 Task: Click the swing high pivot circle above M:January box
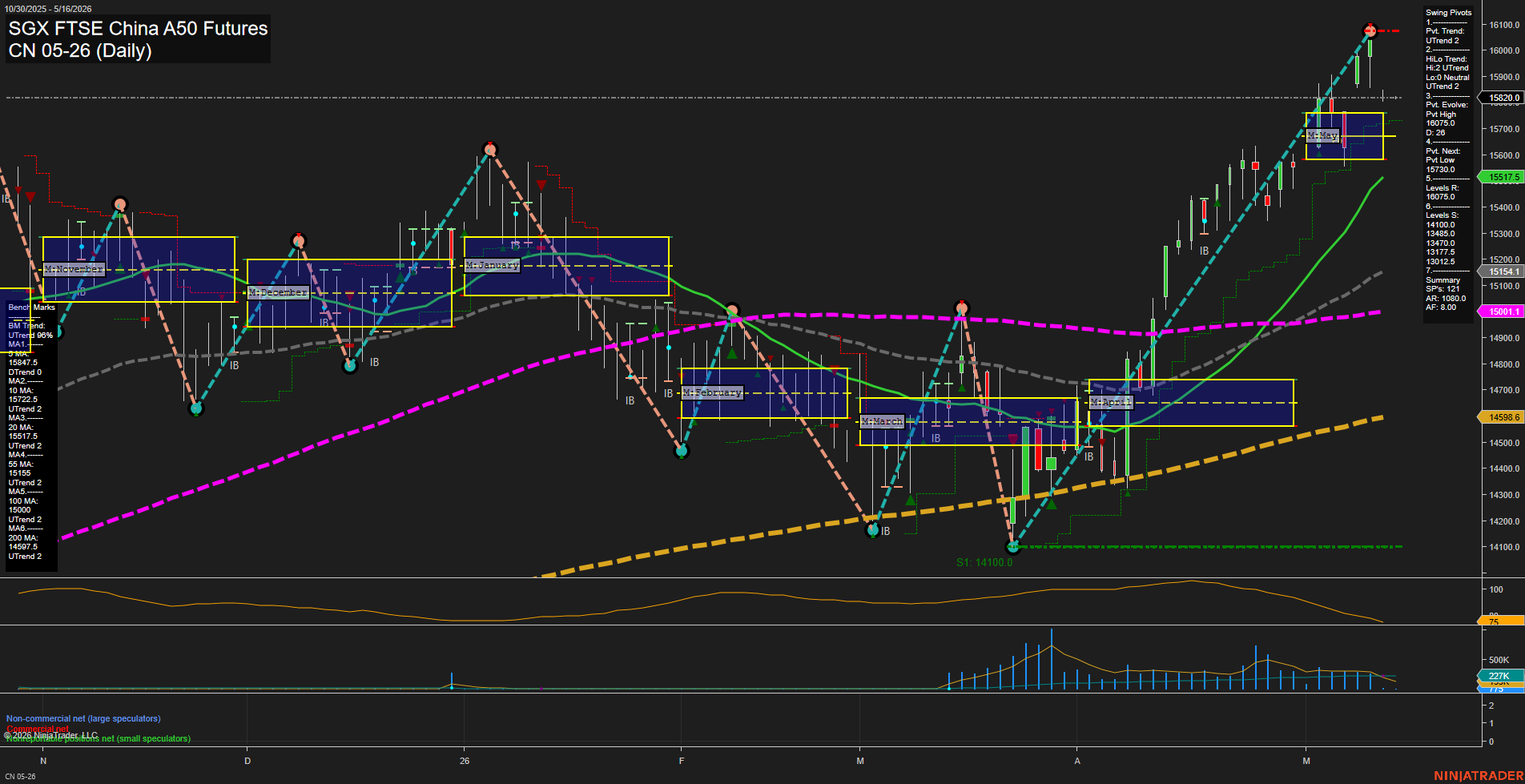(490, 149)
